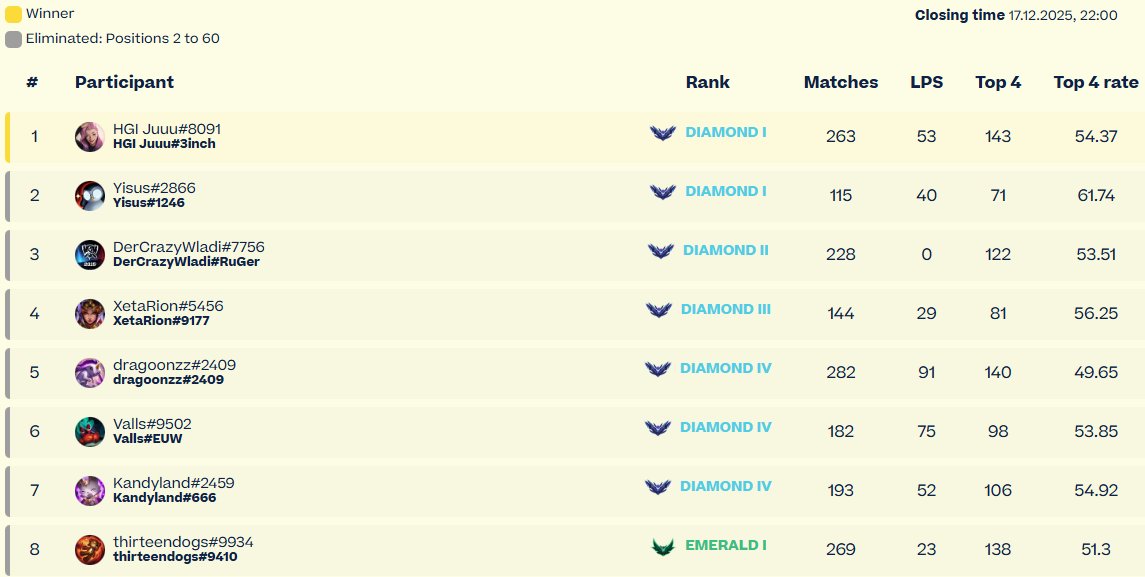The height and width of the screenshot is (577, 1145).
Task: Click the # column header
Action: coord(32,83)
